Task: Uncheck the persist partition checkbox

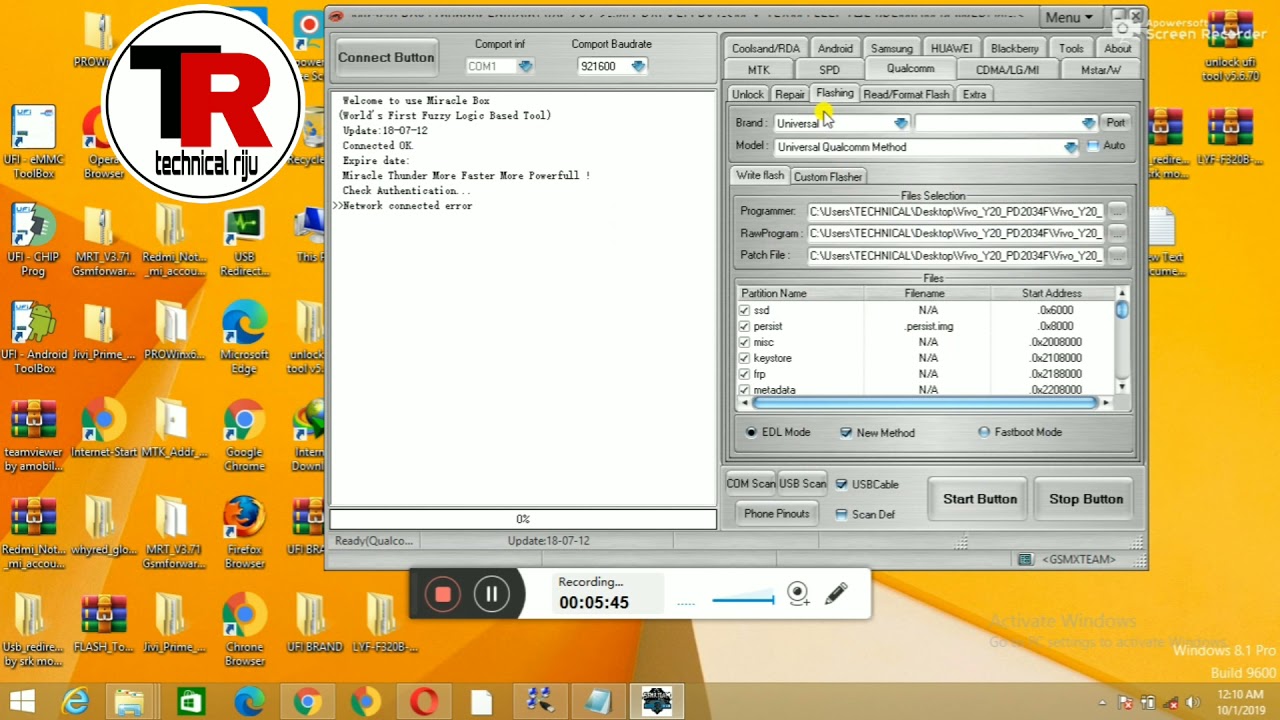Action: [744, 326]
